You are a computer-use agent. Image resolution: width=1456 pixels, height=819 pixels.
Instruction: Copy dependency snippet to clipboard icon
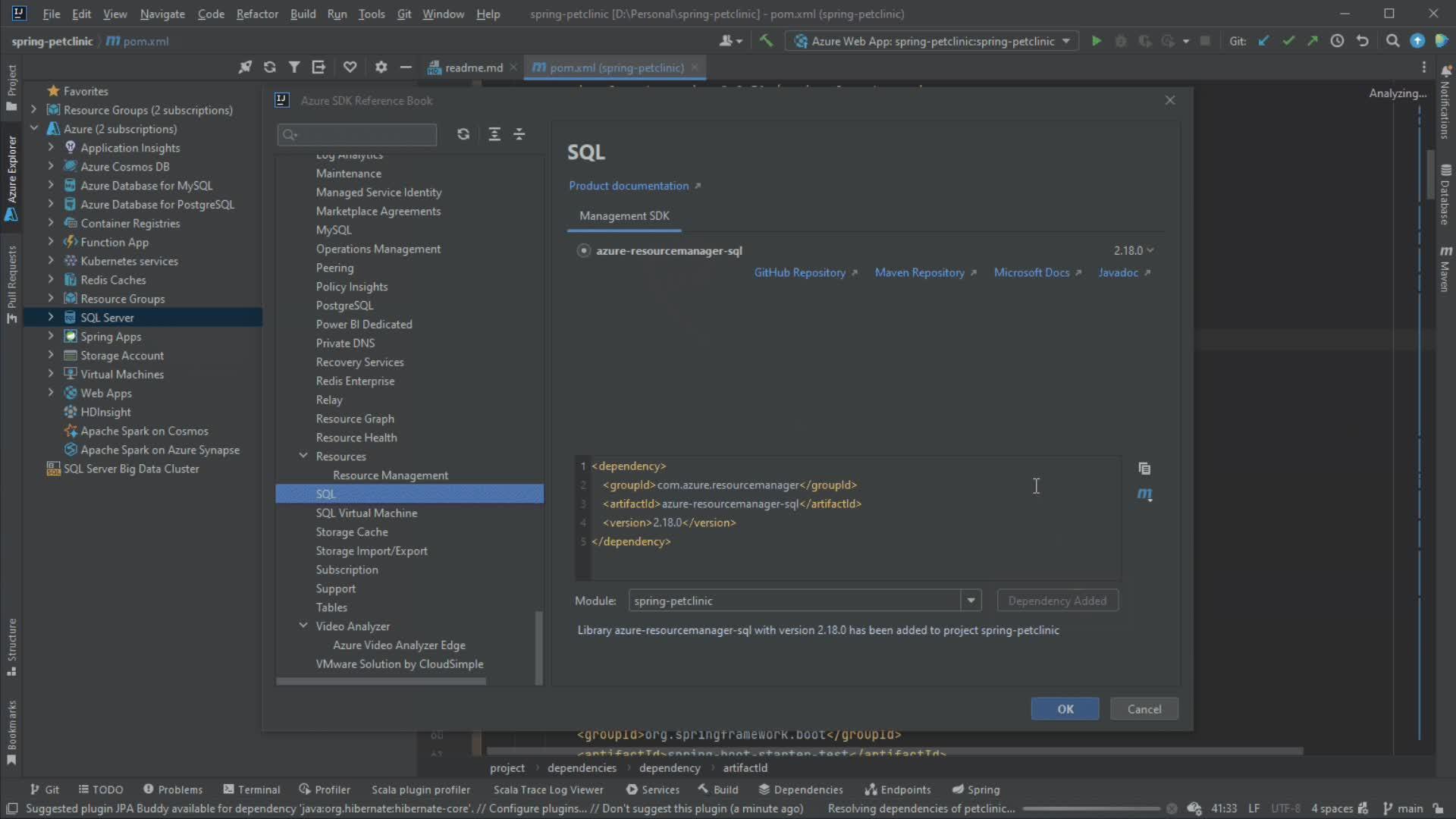(1144, 469)
